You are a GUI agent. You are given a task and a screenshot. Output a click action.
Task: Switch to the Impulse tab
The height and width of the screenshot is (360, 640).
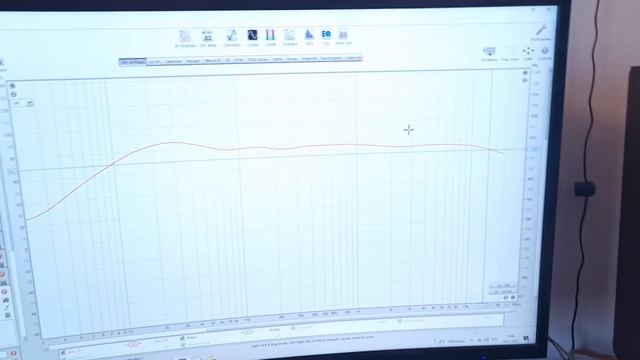pos(193,61)
